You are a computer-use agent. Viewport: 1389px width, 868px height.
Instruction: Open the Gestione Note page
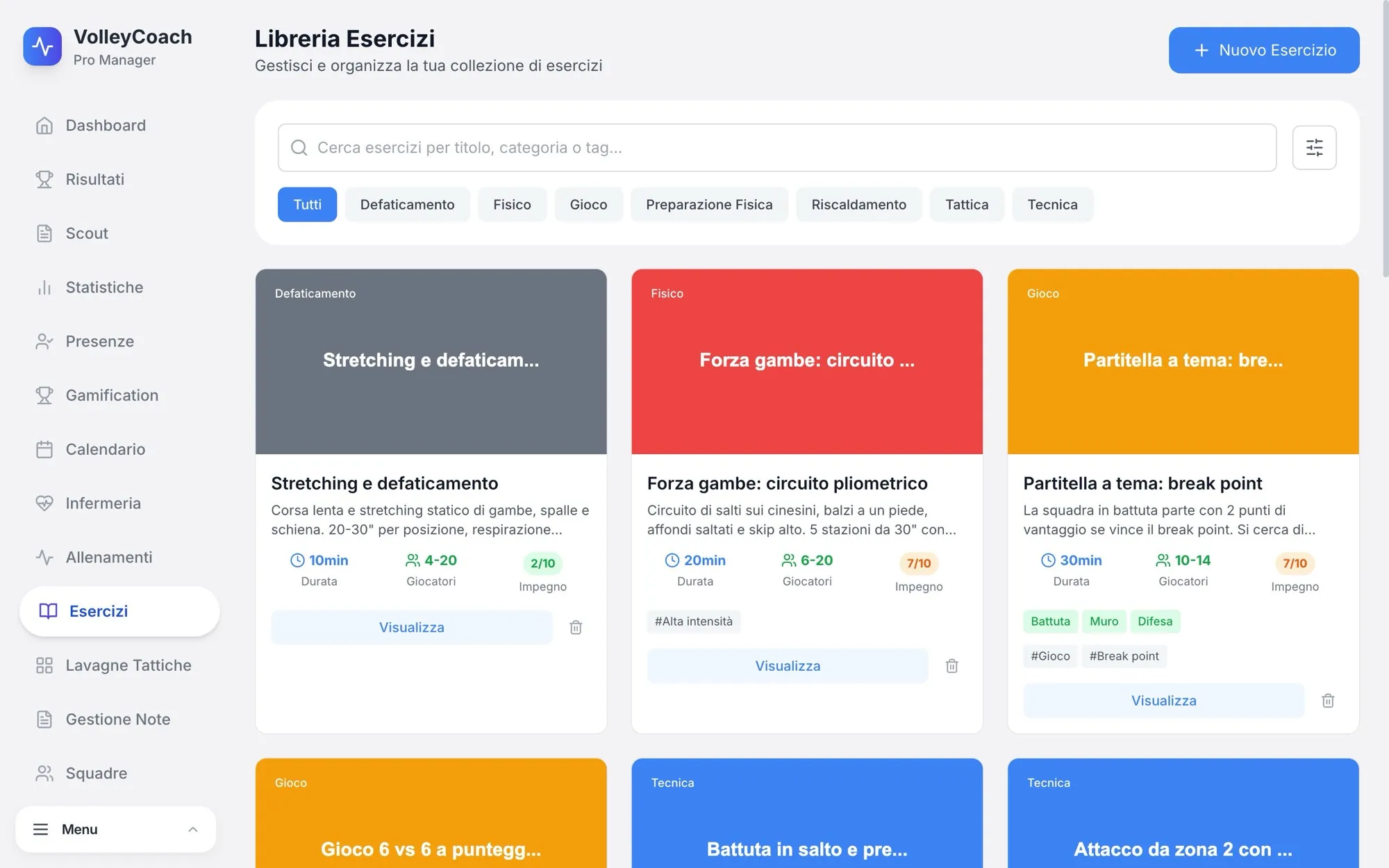pos(119,719)
